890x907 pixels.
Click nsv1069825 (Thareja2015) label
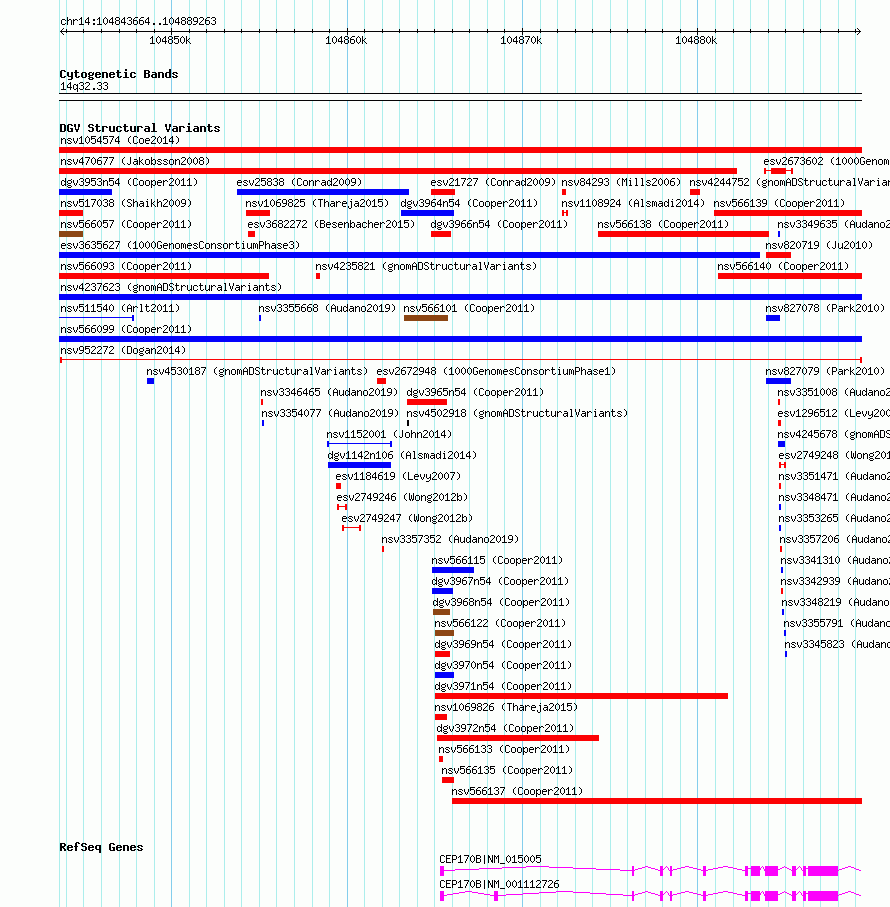pyautogui.click(x=317, y=204)
